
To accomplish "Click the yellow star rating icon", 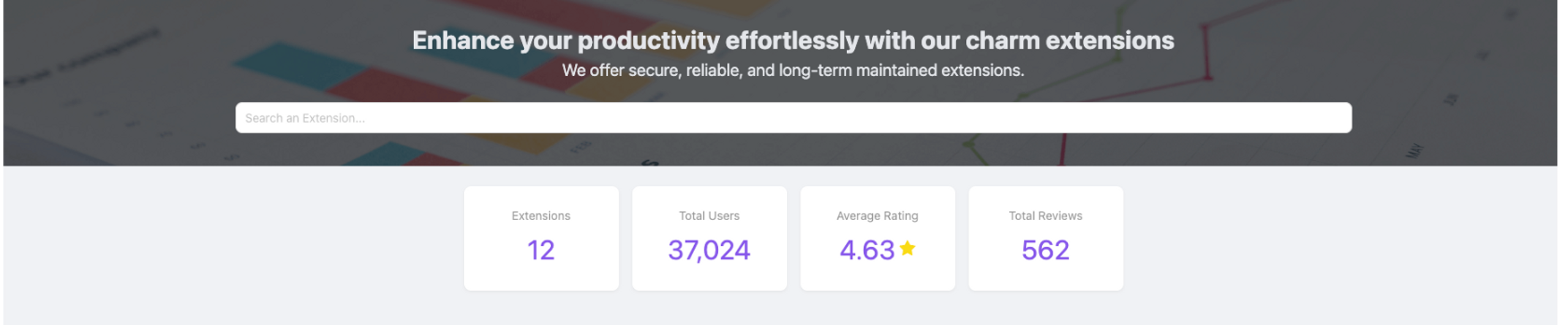I will [x=908, y=248].
